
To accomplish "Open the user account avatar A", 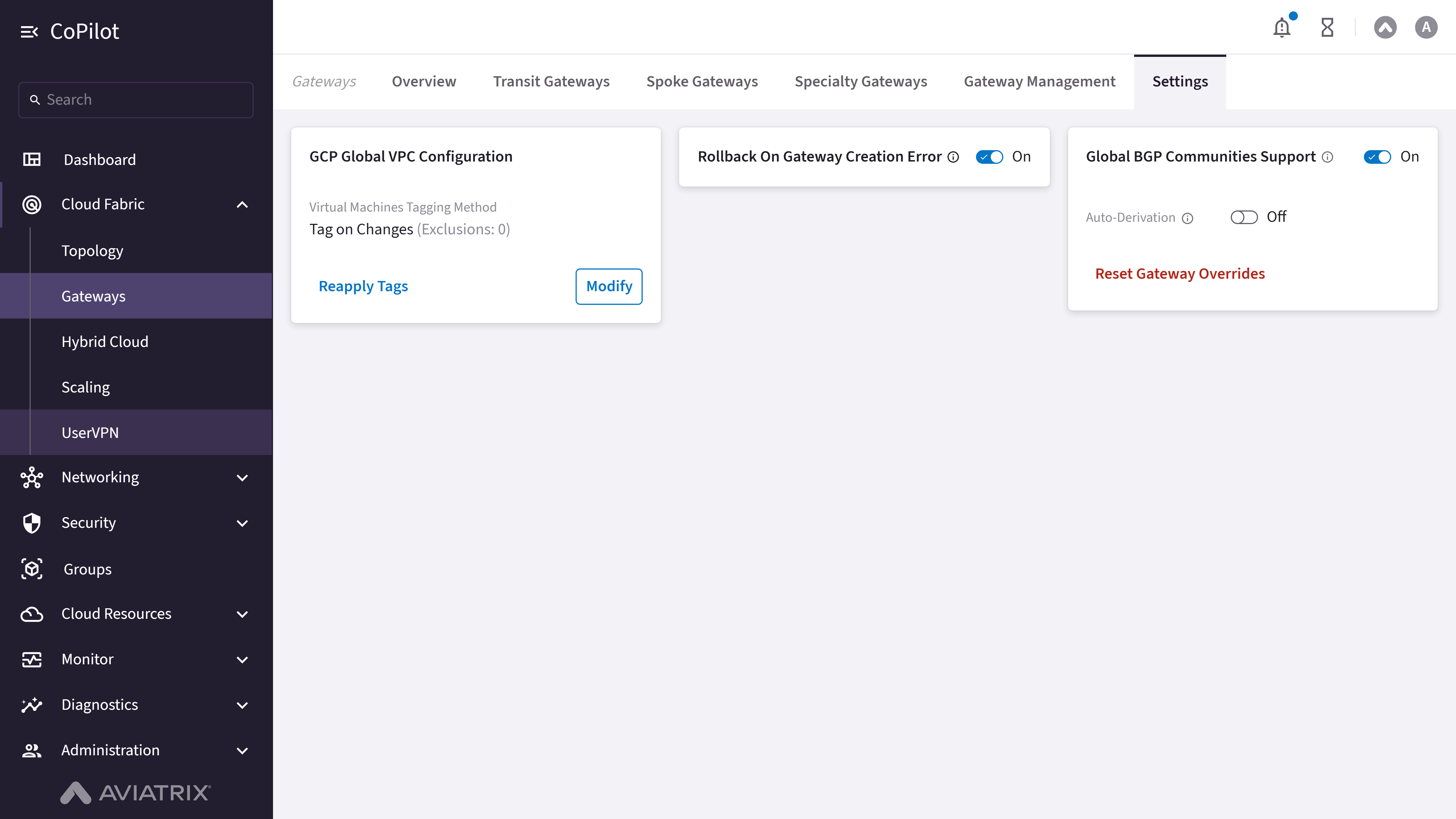I will [1426, 27].
